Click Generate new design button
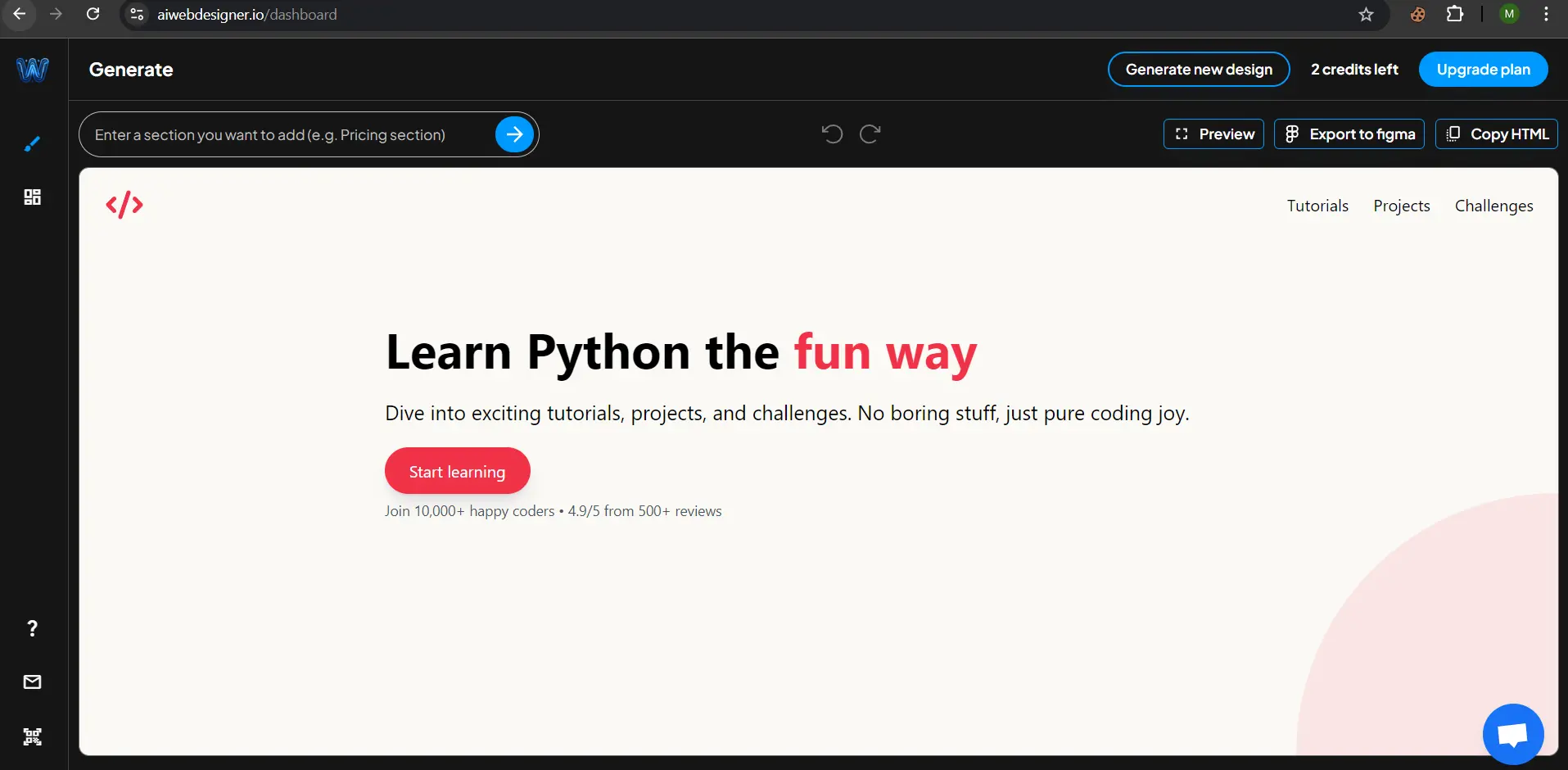 pyautogui.click(x=1199, y=70)
